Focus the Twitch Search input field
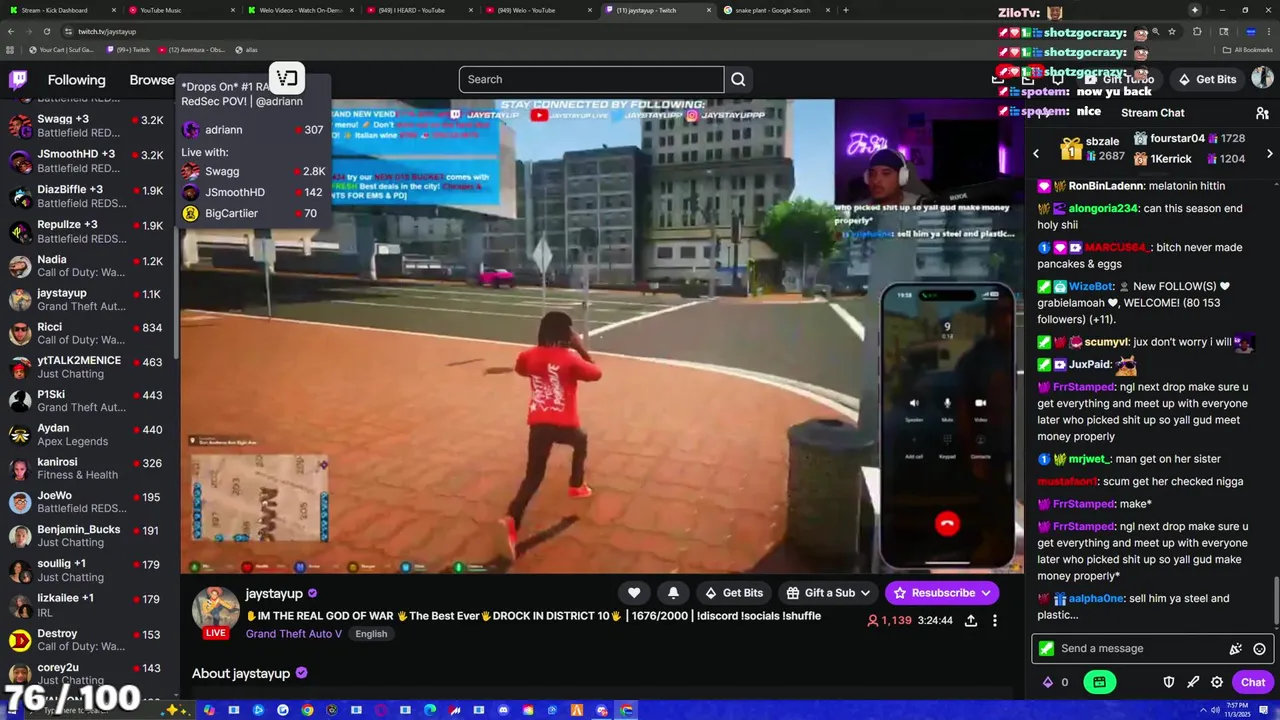 pos(591,79)
